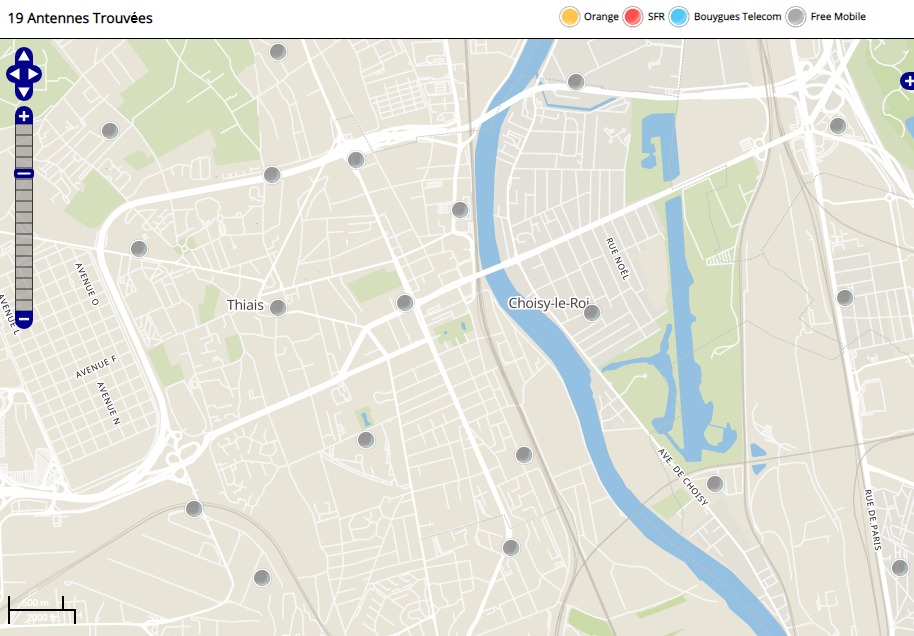Click the 19 Antennes Trouvées heading
Viewport: 914px width, 636px height.
pos(80,18)
